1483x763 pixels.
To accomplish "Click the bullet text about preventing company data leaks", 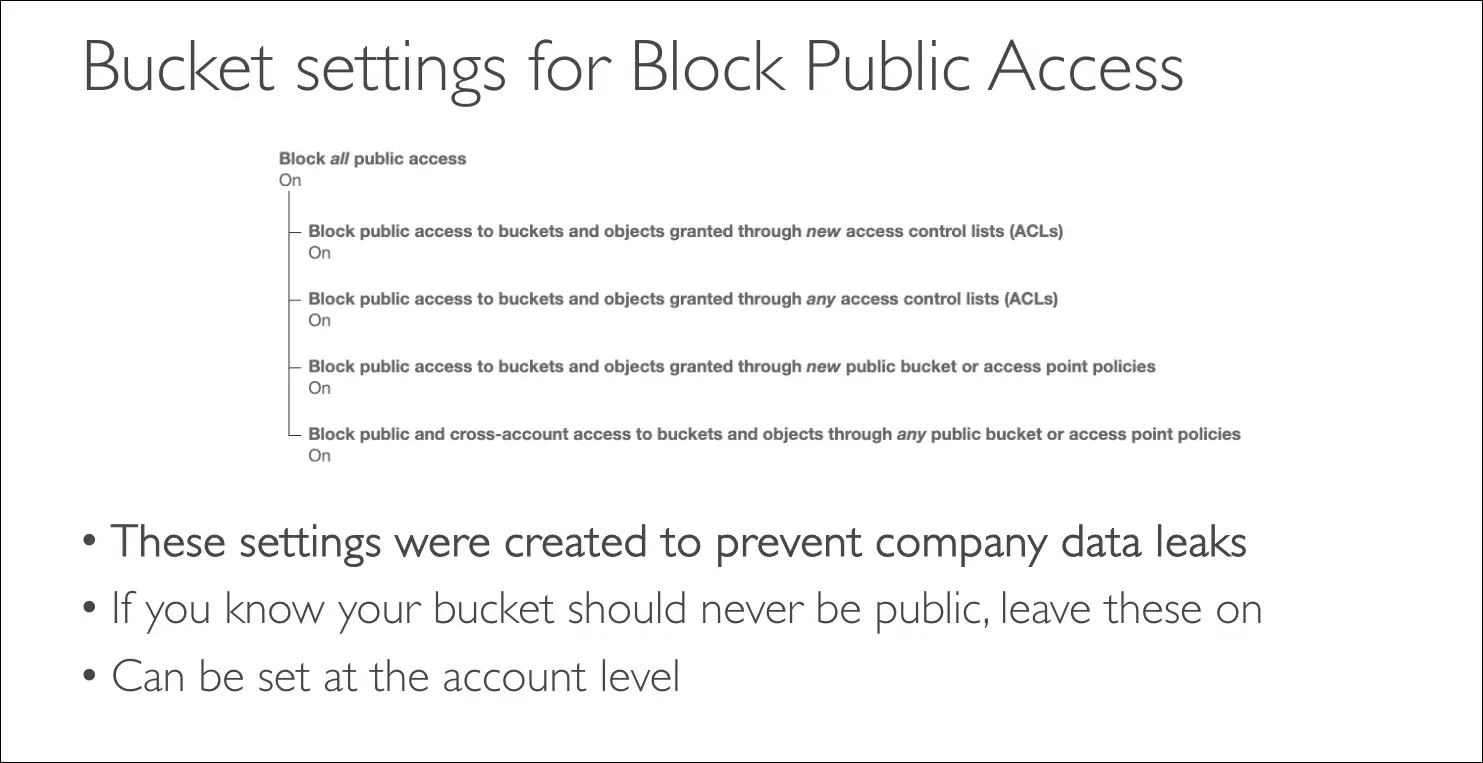I will (x=679, y=542).
